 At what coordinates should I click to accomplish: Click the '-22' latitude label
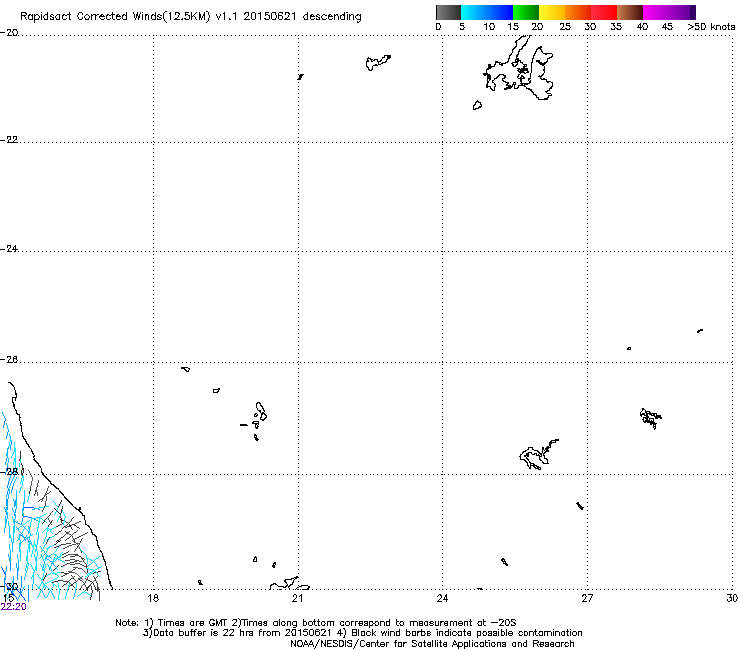click(x=9, y=140)
